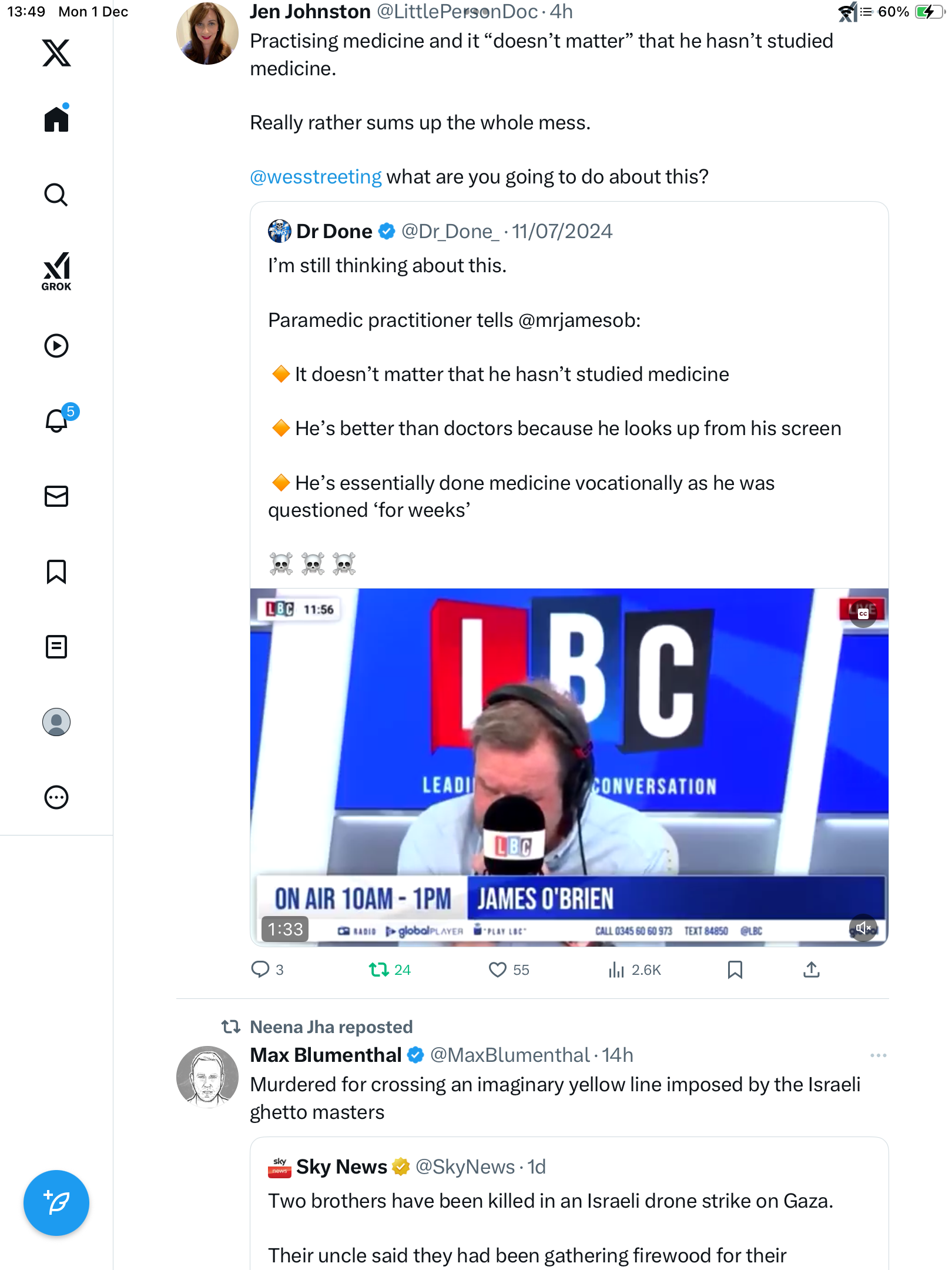This screenshot has width=952, height=1270.
Task: Open the Home feed icon
Action: (x=56, y=119)
